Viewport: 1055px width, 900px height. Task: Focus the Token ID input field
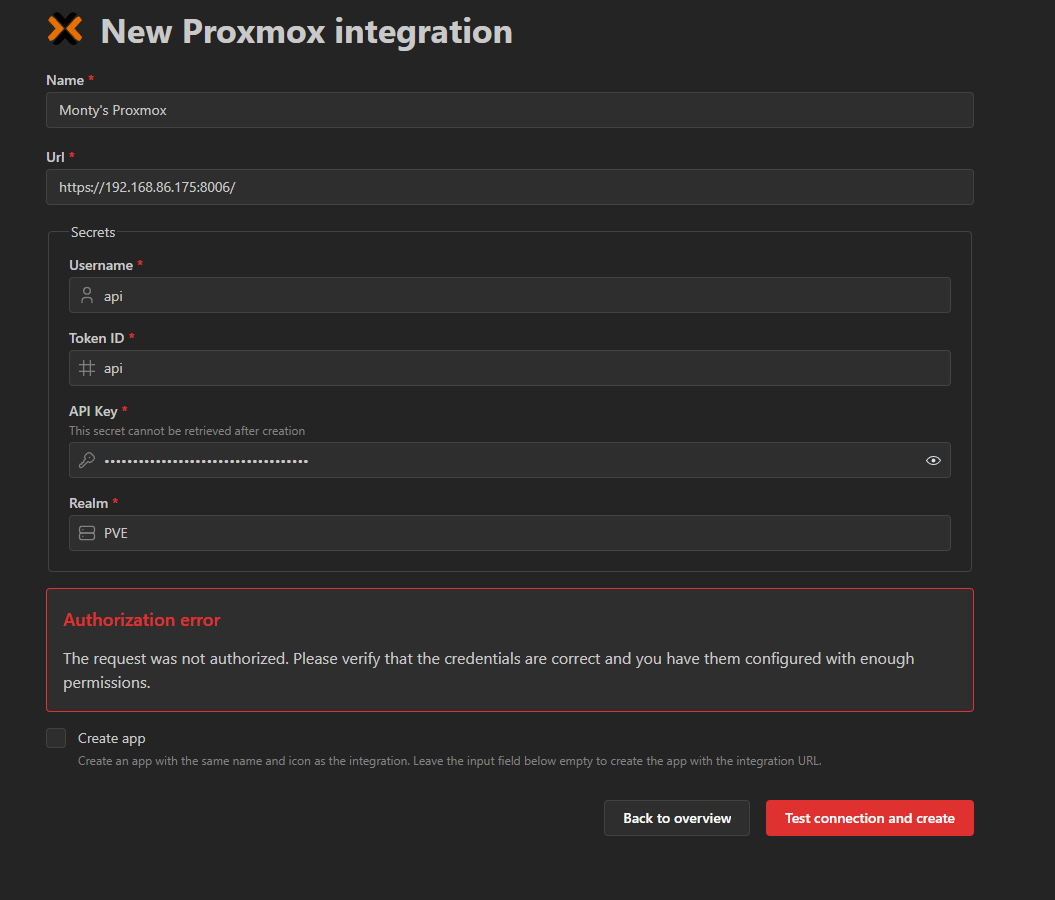click(x=509, y=368)
